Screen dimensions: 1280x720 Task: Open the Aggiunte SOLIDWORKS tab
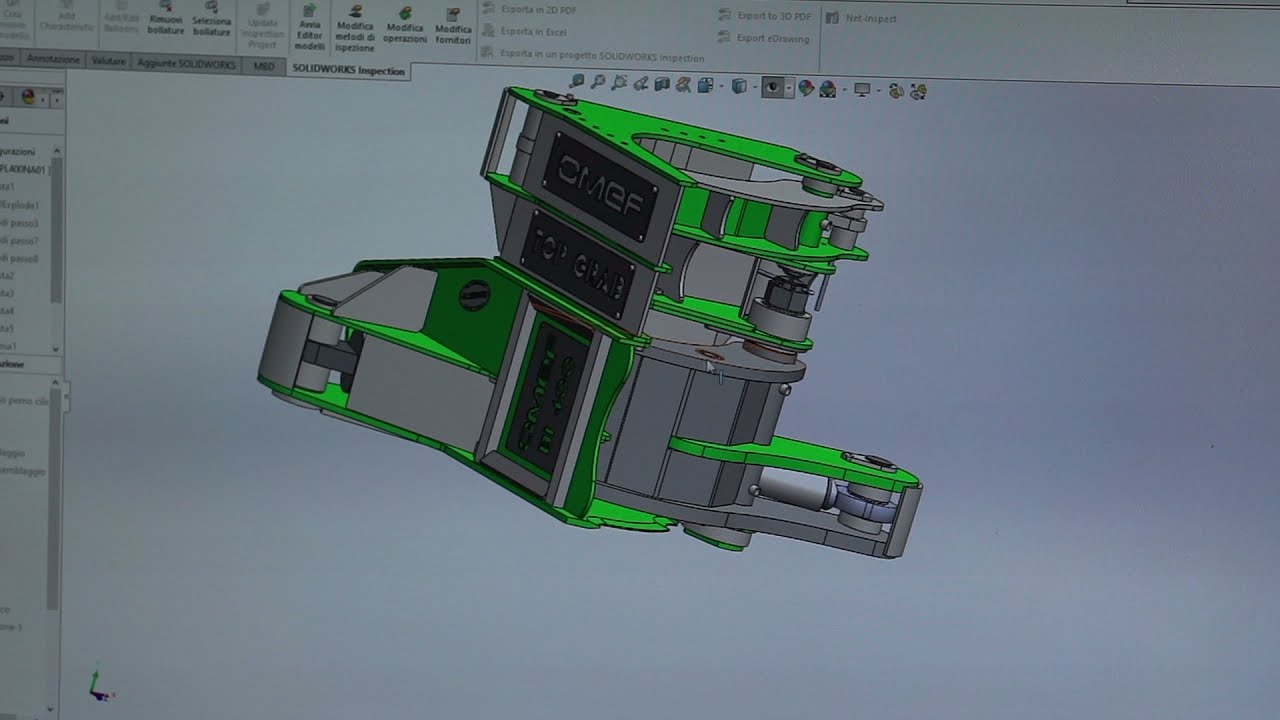pyautogui.click(x=187, y=63)
